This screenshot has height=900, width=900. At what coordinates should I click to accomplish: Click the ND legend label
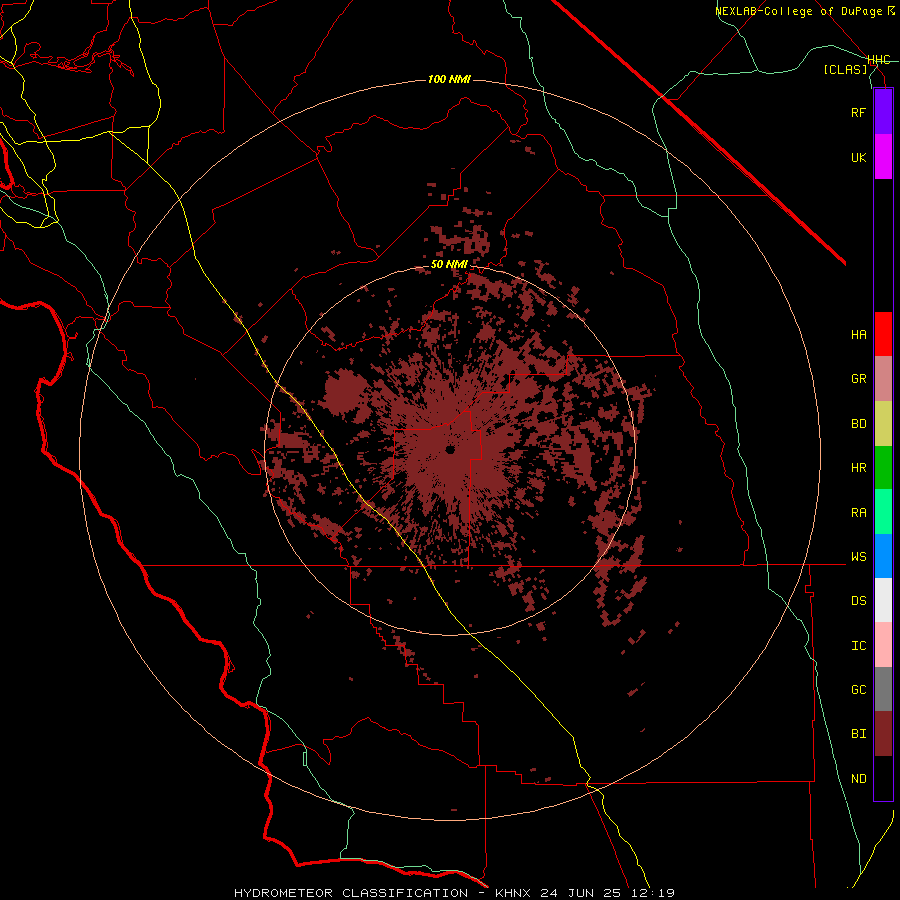click(858, 779)
